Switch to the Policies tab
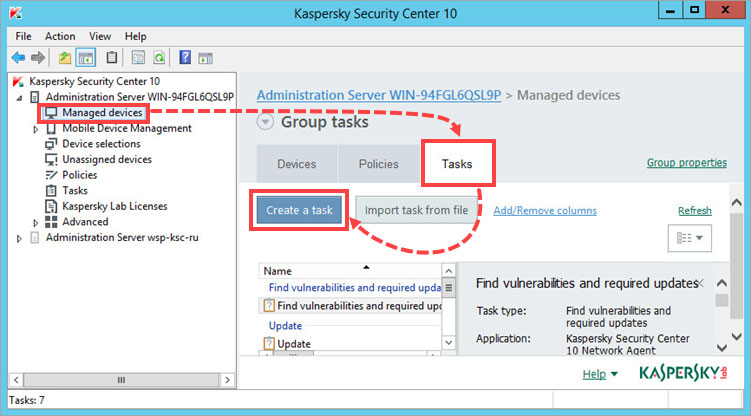The image size is (751, 416). [378, 164]
